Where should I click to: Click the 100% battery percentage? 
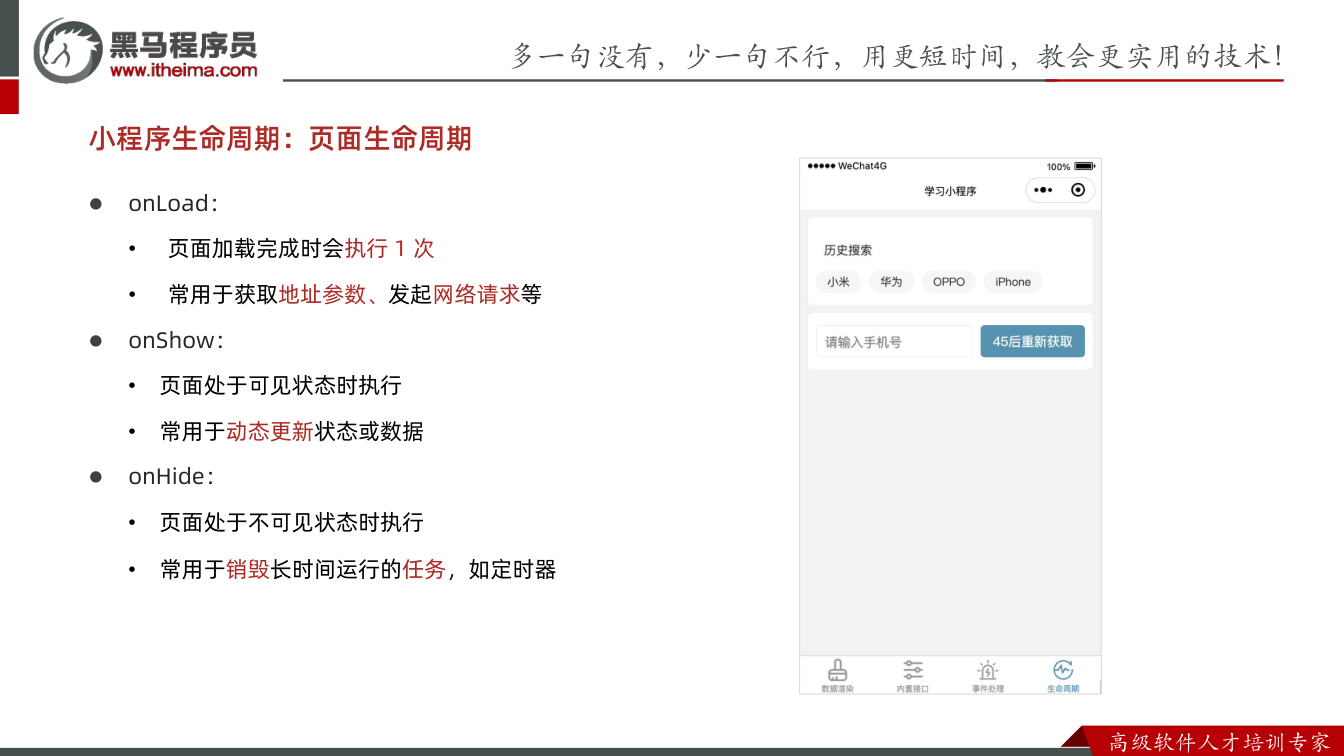click(1058, 167)
